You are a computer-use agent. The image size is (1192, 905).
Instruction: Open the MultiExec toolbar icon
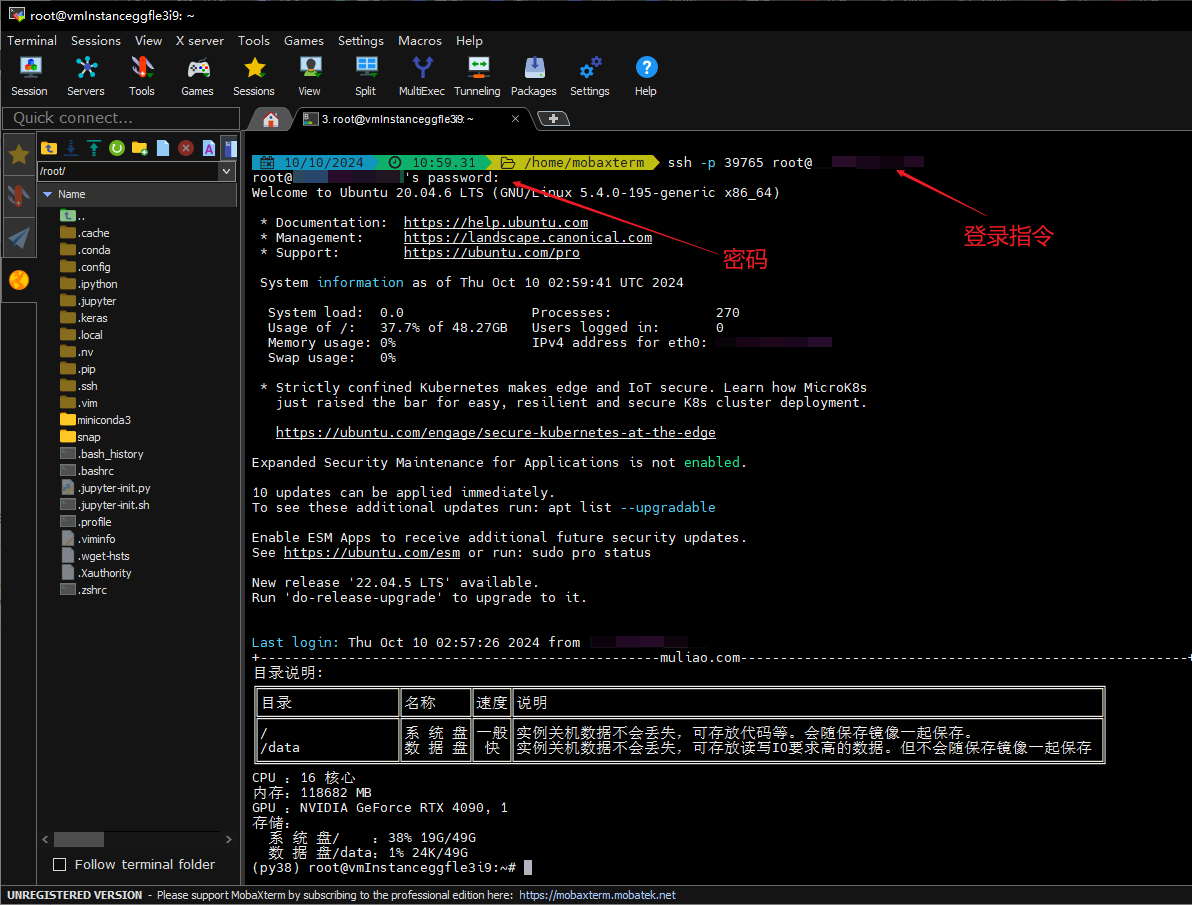click(422, 76)
